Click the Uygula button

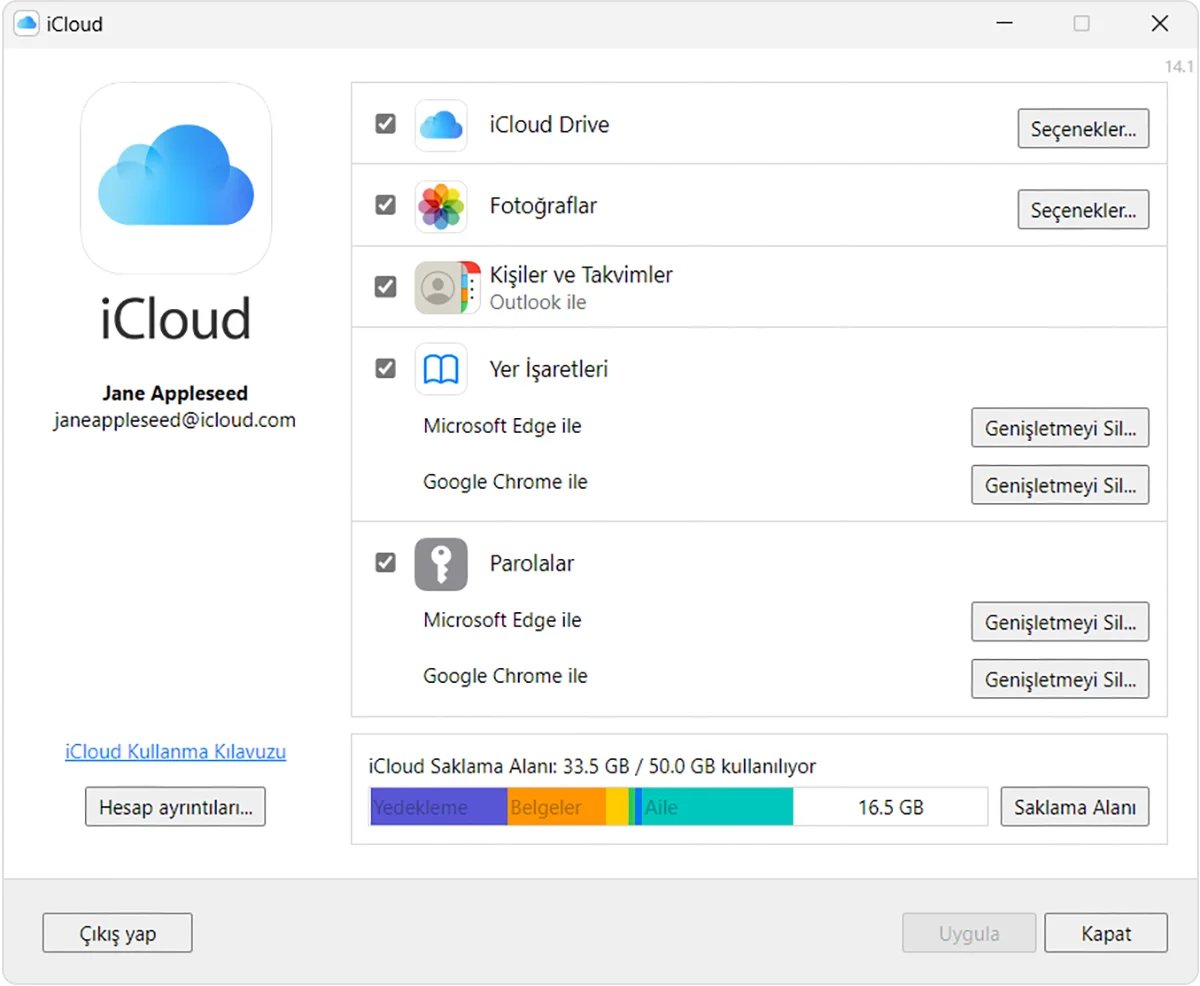(x=969, y=934)
